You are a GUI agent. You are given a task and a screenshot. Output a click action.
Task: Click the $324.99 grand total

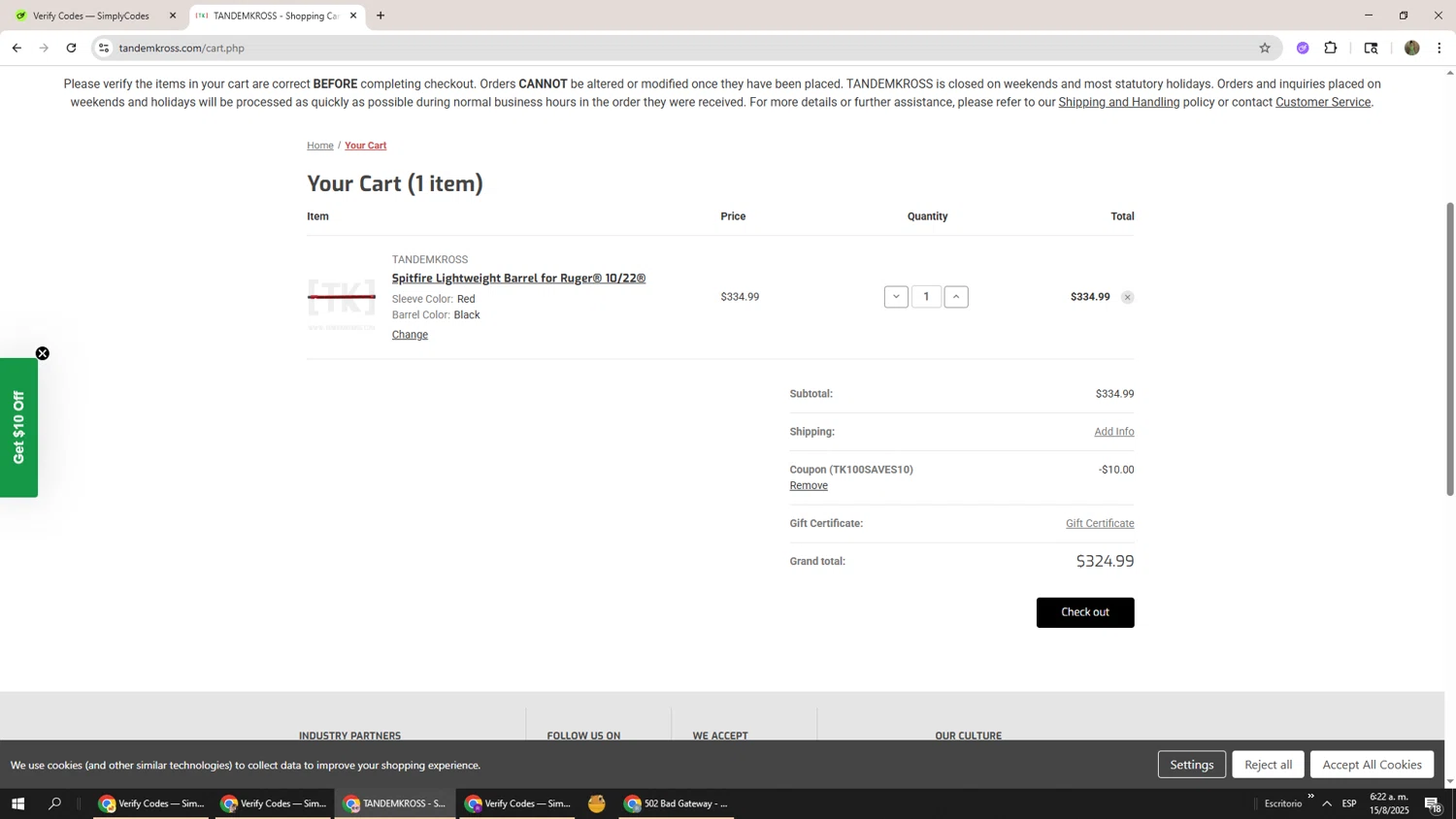1105,561
